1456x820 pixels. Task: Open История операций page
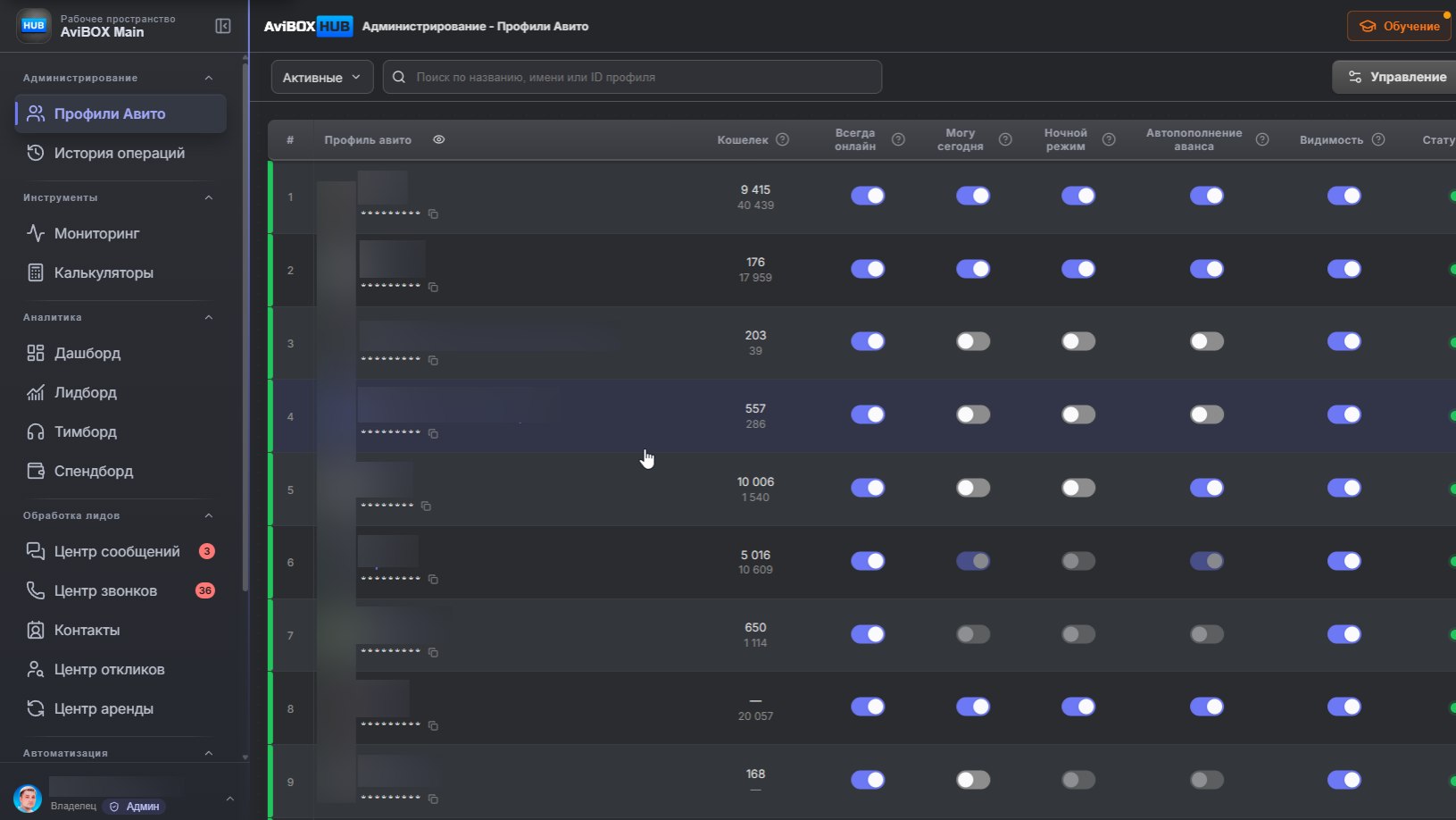point(120,153)
